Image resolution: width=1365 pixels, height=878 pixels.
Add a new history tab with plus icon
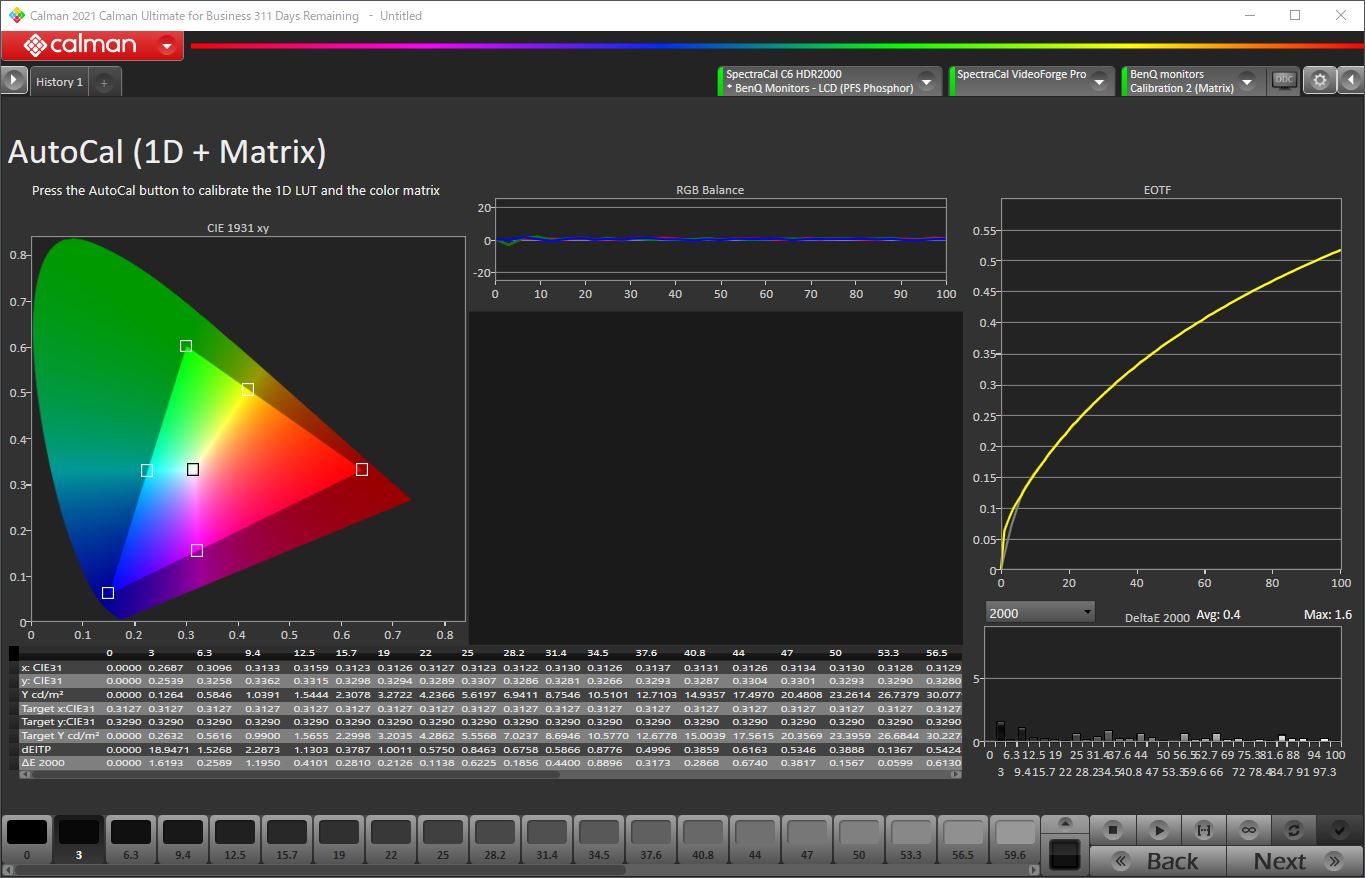[x=104, y=83]
